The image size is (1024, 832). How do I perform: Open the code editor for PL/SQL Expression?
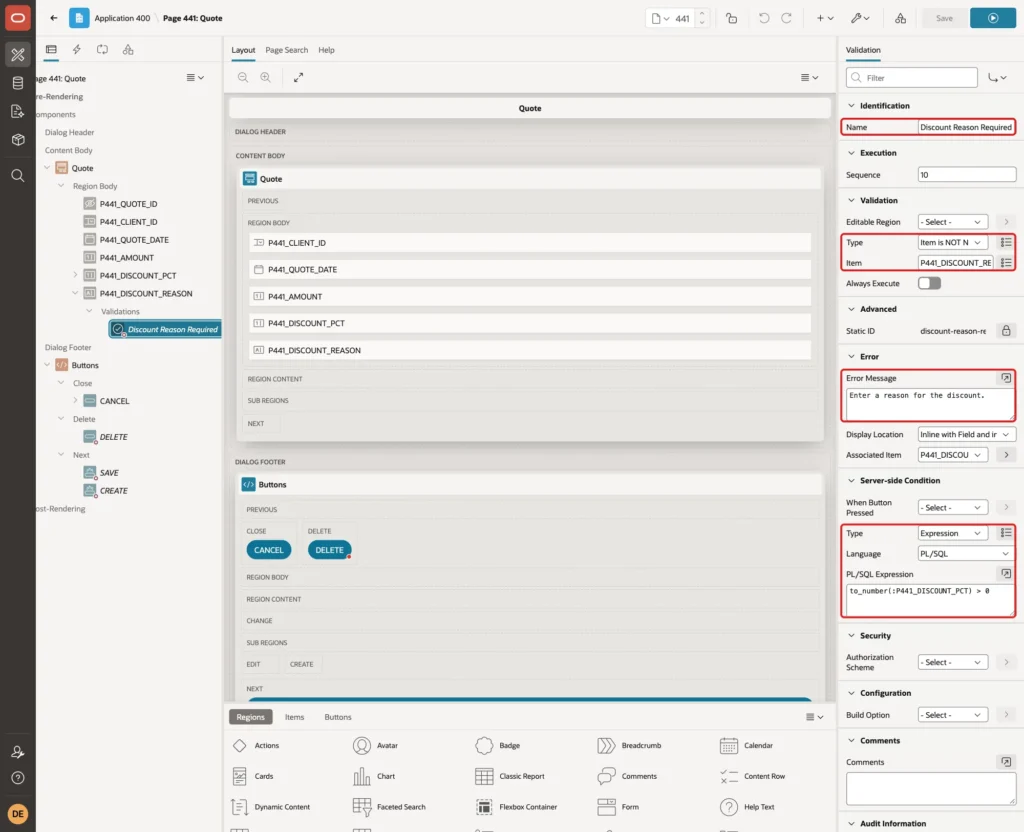[x=1006, y=573]
